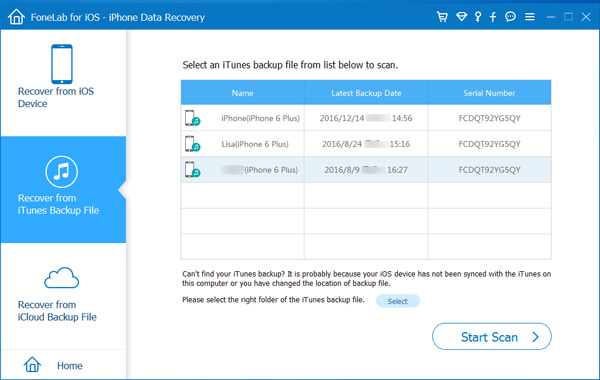
Task: Click the device icon in the iPhone(iPhone 6 Plus) row
Action: pyautogui.click(x=192, y=118)
